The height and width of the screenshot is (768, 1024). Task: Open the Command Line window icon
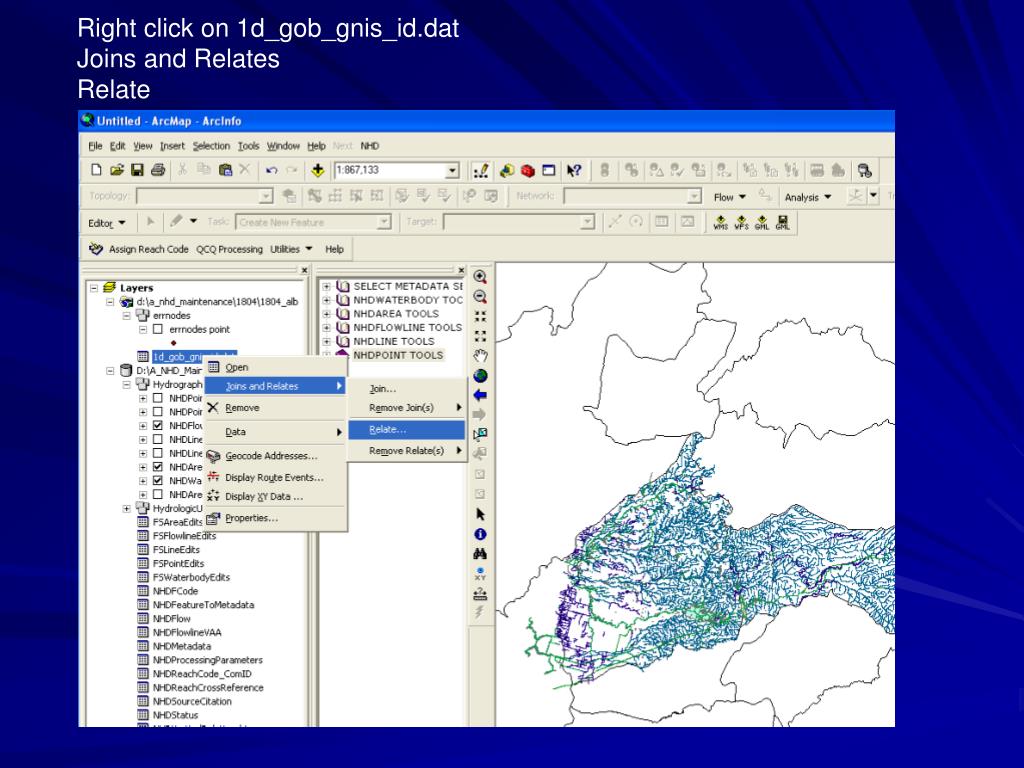(x=549, y=170)
